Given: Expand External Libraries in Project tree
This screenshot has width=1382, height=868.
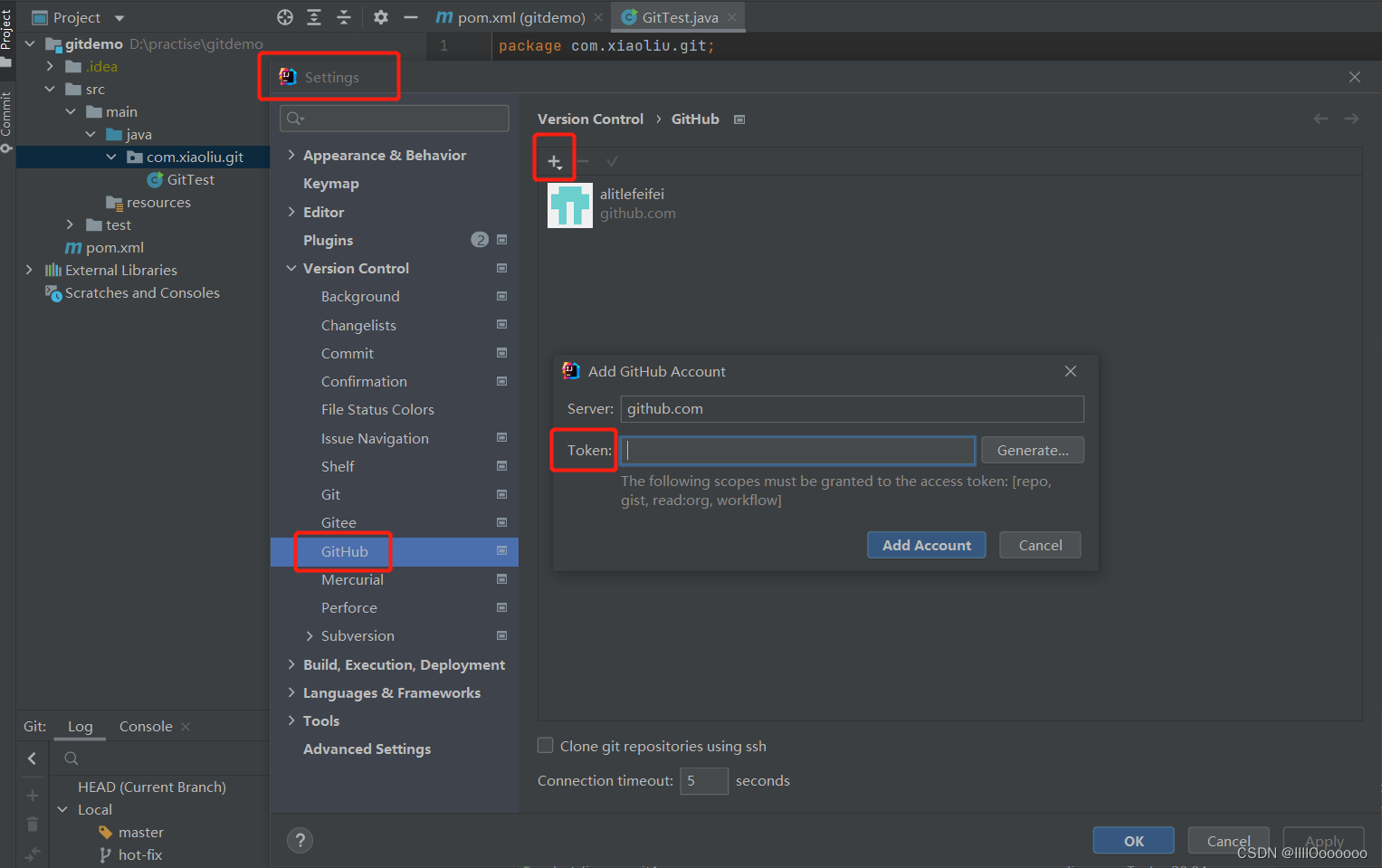Looking at the screenshot, I should pyautogui.click(x=29, y=270).
